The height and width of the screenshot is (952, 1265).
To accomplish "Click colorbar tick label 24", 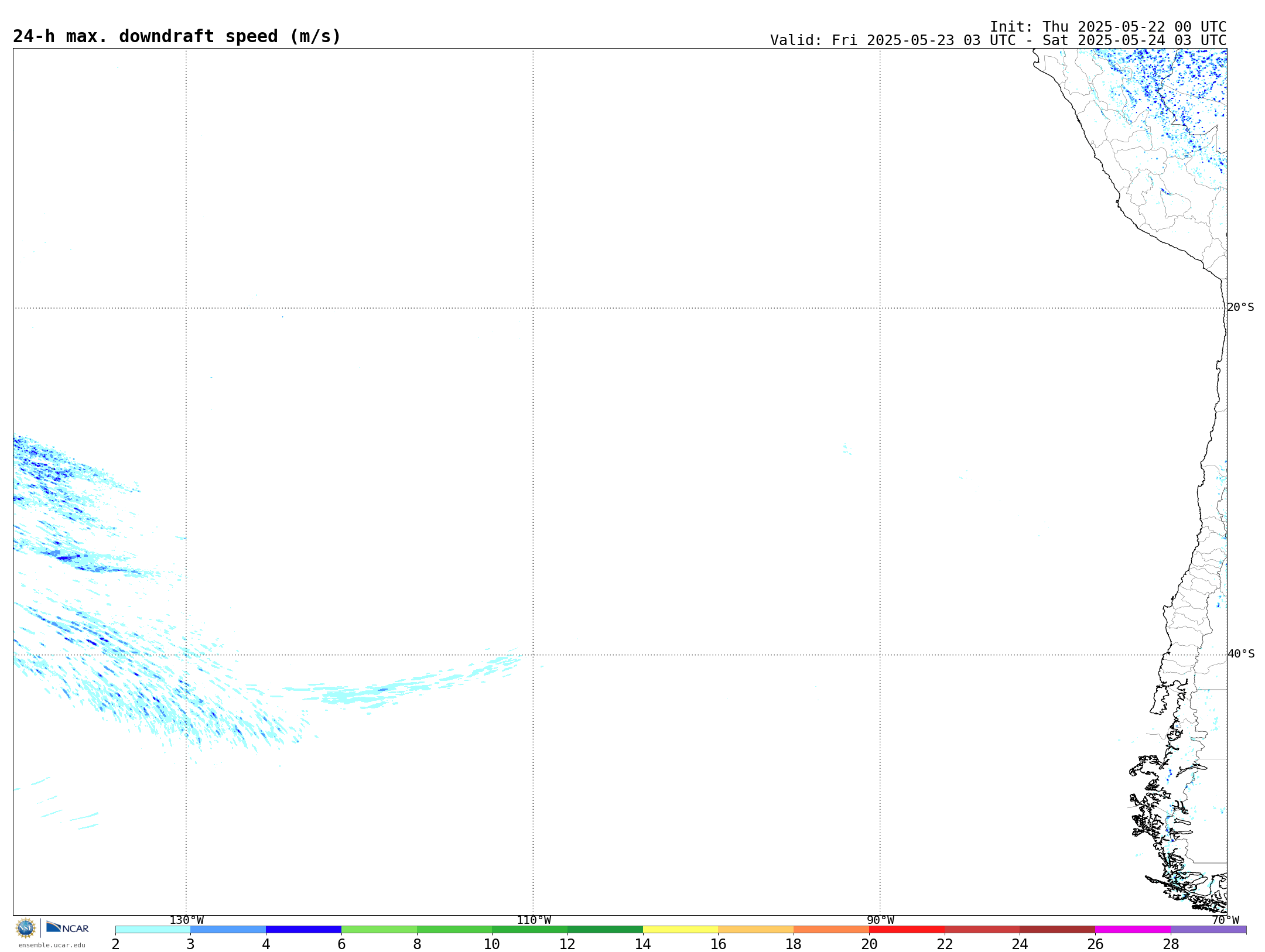I will point(1020,944).
